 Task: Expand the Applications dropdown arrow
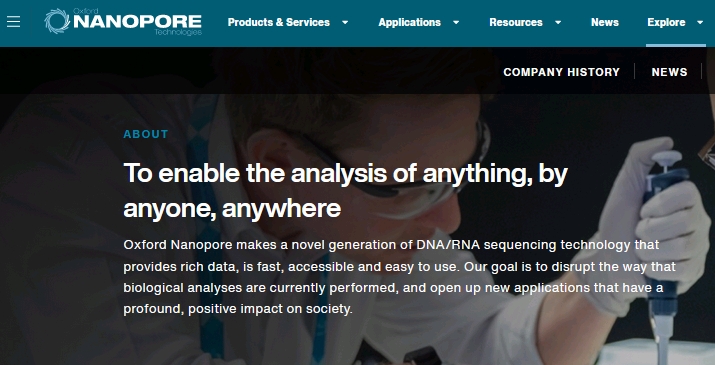(456, 22)
